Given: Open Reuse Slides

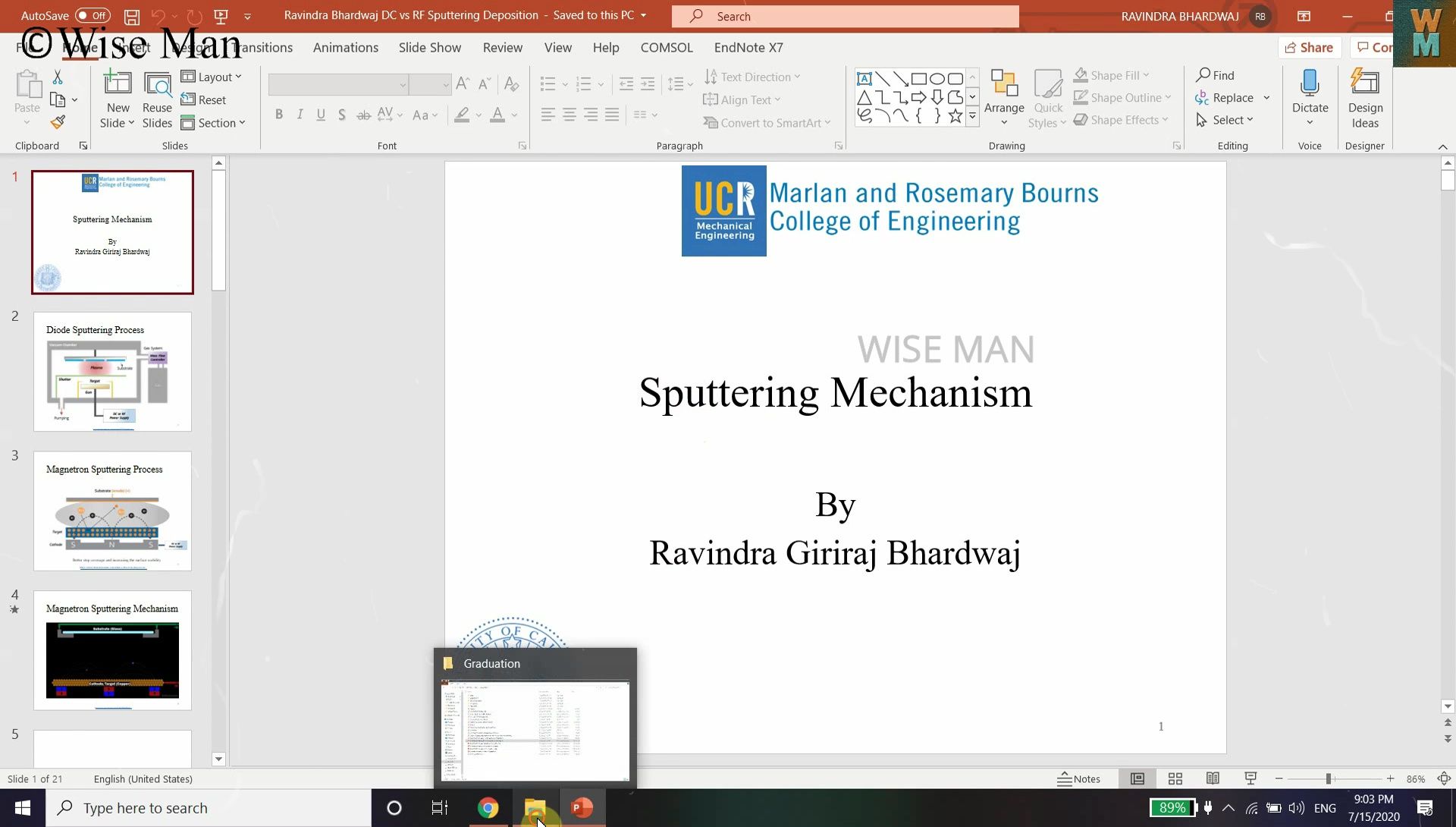Looking at the screenshot, I should [x=157, y=99].
